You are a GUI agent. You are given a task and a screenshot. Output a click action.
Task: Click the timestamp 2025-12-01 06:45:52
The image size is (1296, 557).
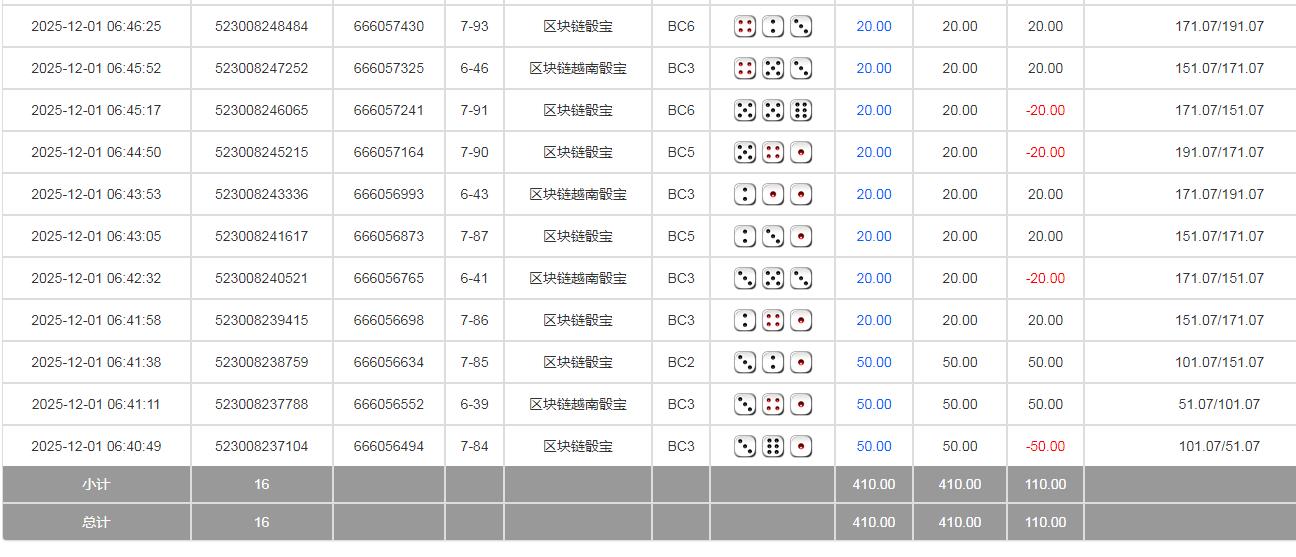click(96, 69)
